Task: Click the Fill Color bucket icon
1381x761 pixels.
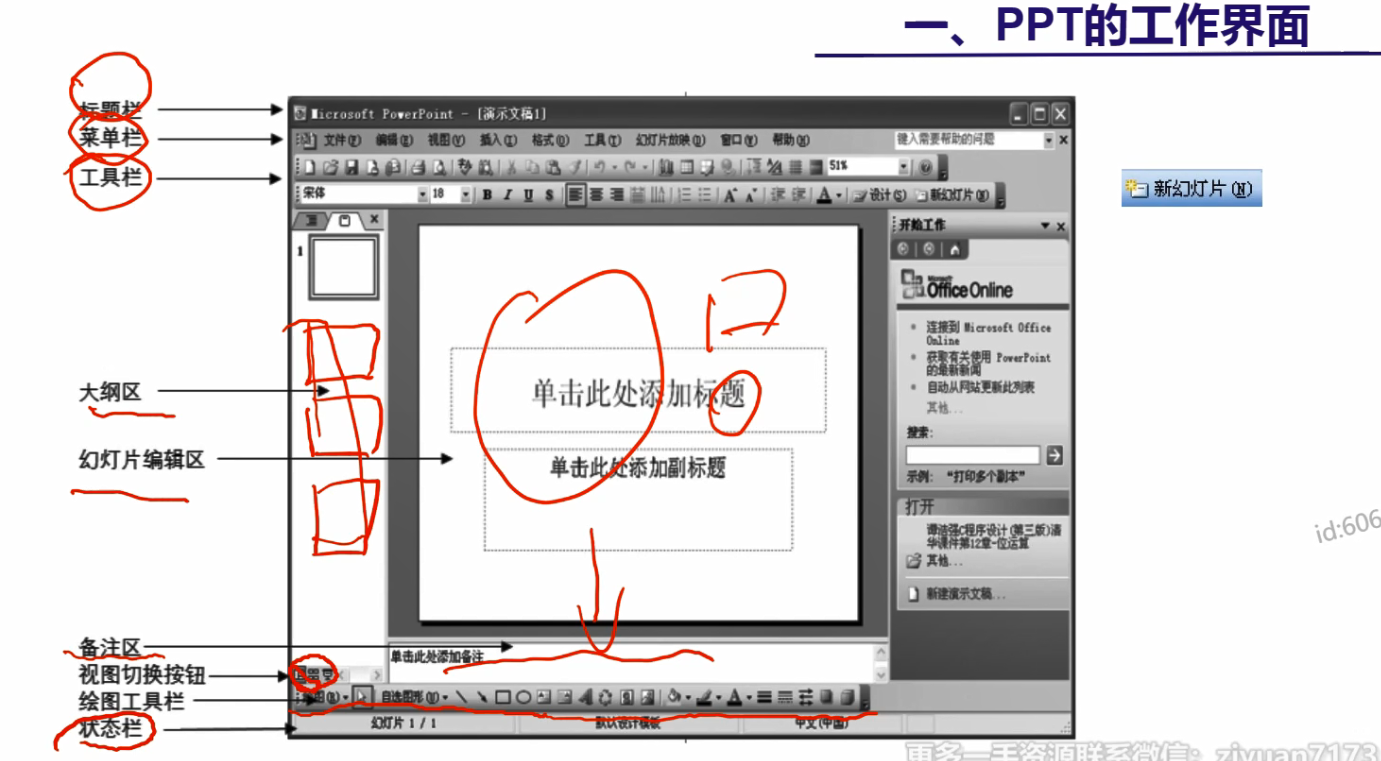Action: [x=674, y=697]
